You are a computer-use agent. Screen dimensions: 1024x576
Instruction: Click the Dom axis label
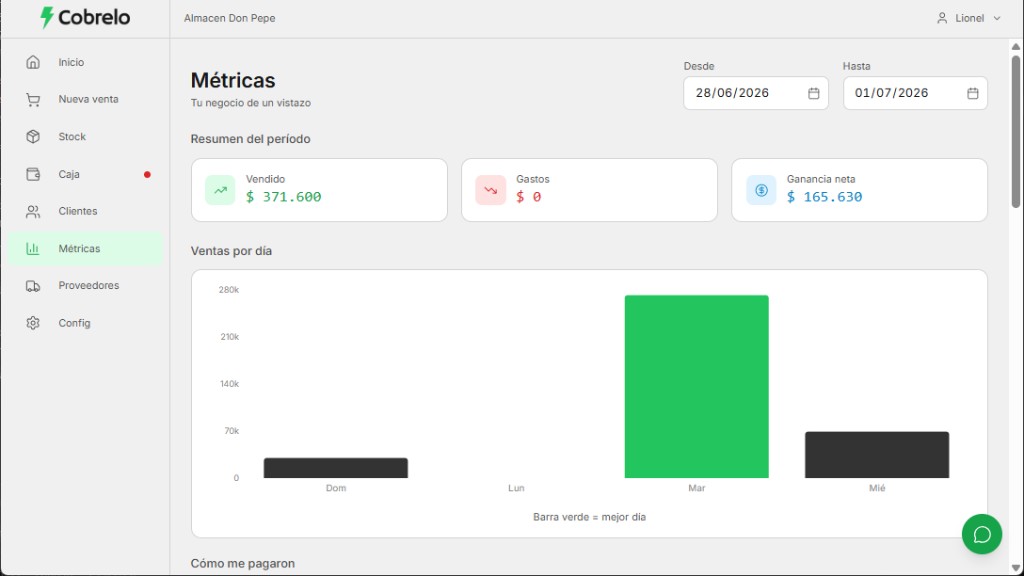pyautogui.click(x=336, y=488)
